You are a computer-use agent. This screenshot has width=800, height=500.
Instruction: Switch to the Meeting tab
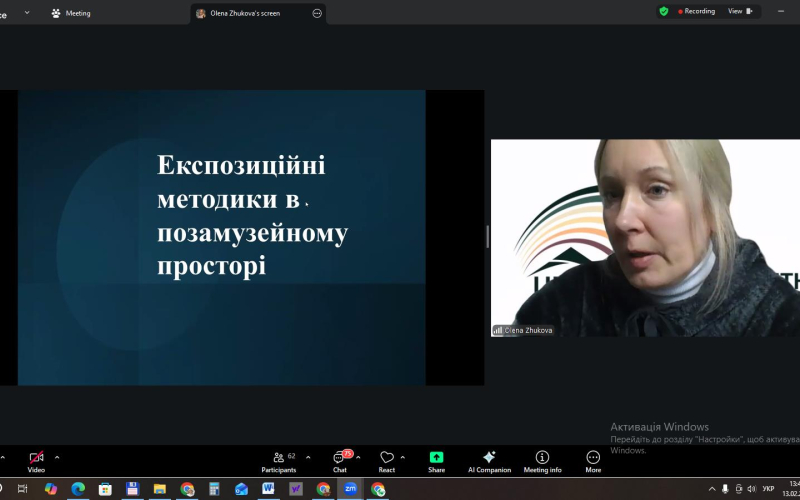[x=71, y=13]
